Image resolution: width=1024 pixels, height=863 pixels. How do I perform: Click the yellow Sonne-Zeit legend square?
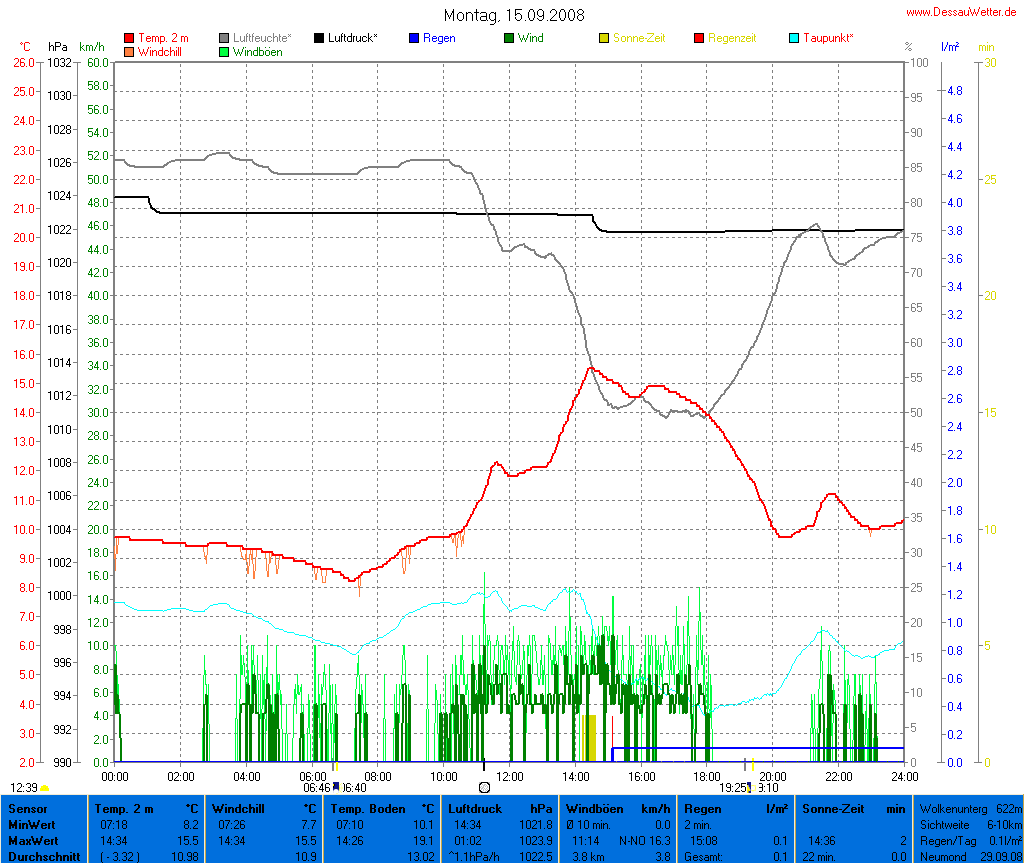tap(604, 38)
